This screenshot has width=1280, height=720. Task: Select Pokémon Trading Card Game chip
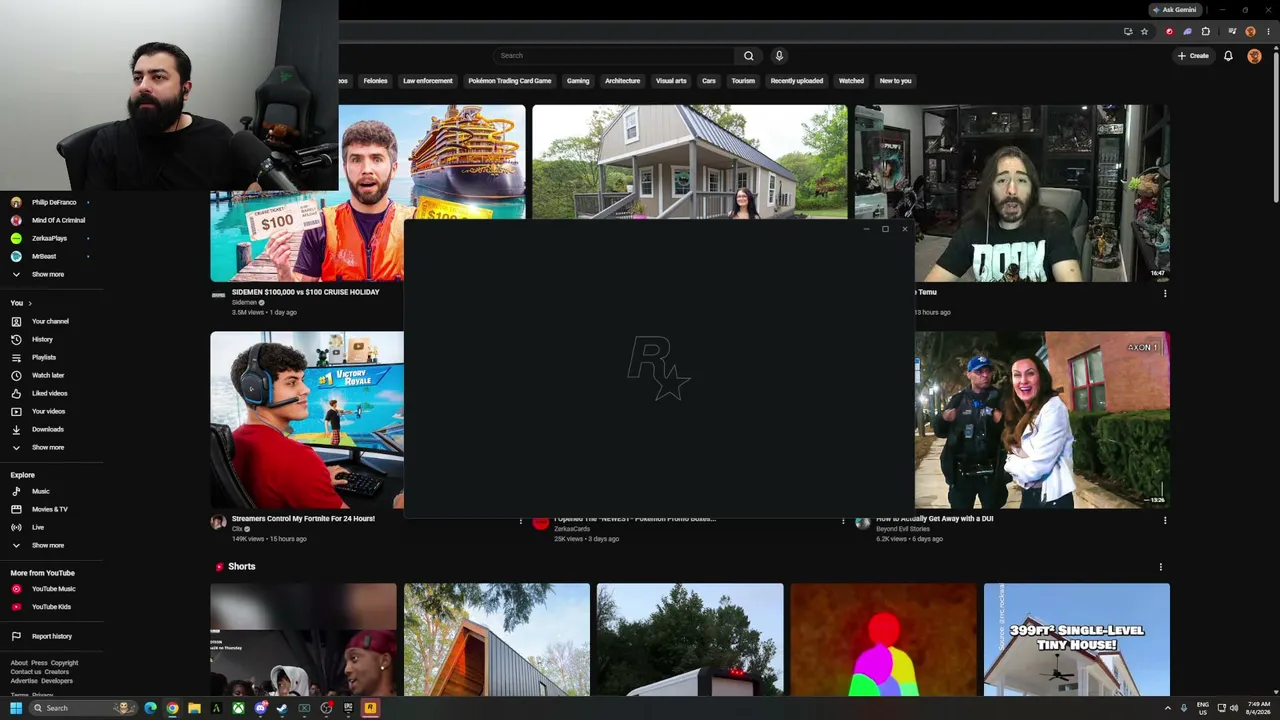[x=510, y=81]
